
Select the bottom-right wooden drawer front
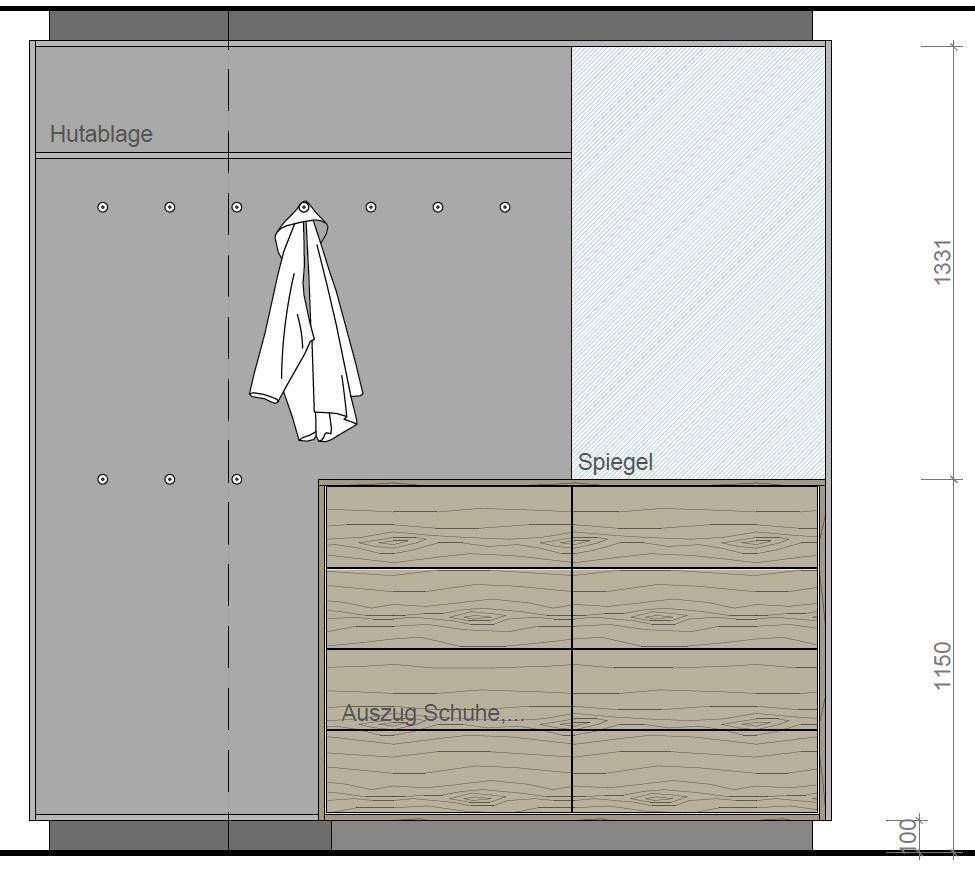click(695, 771)
